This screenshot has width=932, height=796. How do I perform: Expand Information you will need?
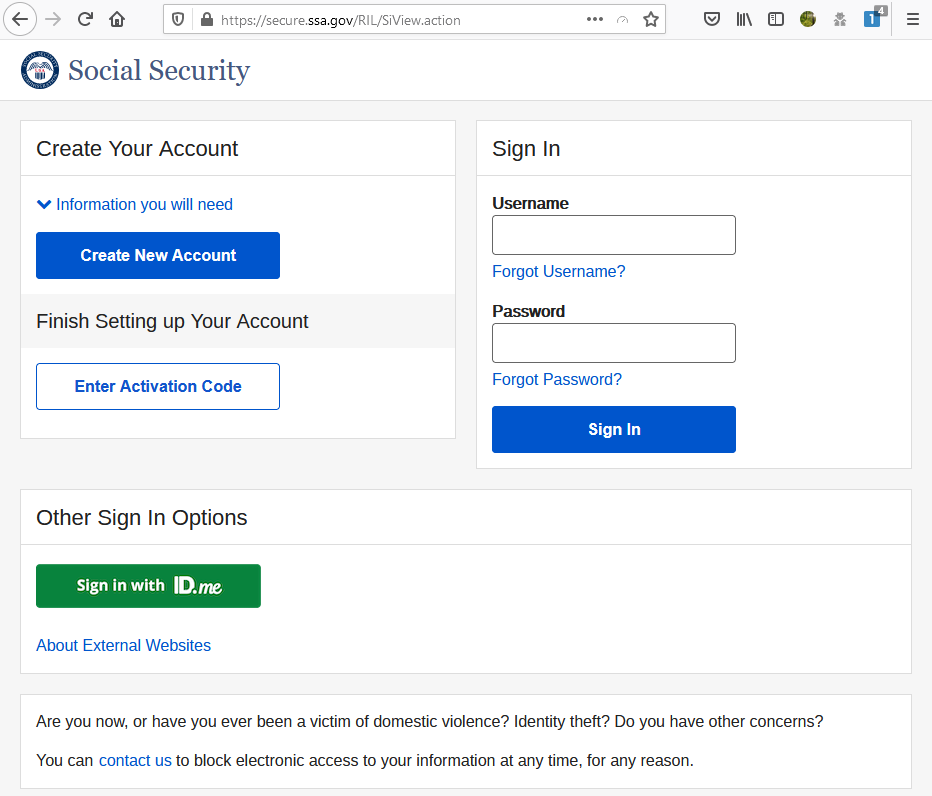134,204
